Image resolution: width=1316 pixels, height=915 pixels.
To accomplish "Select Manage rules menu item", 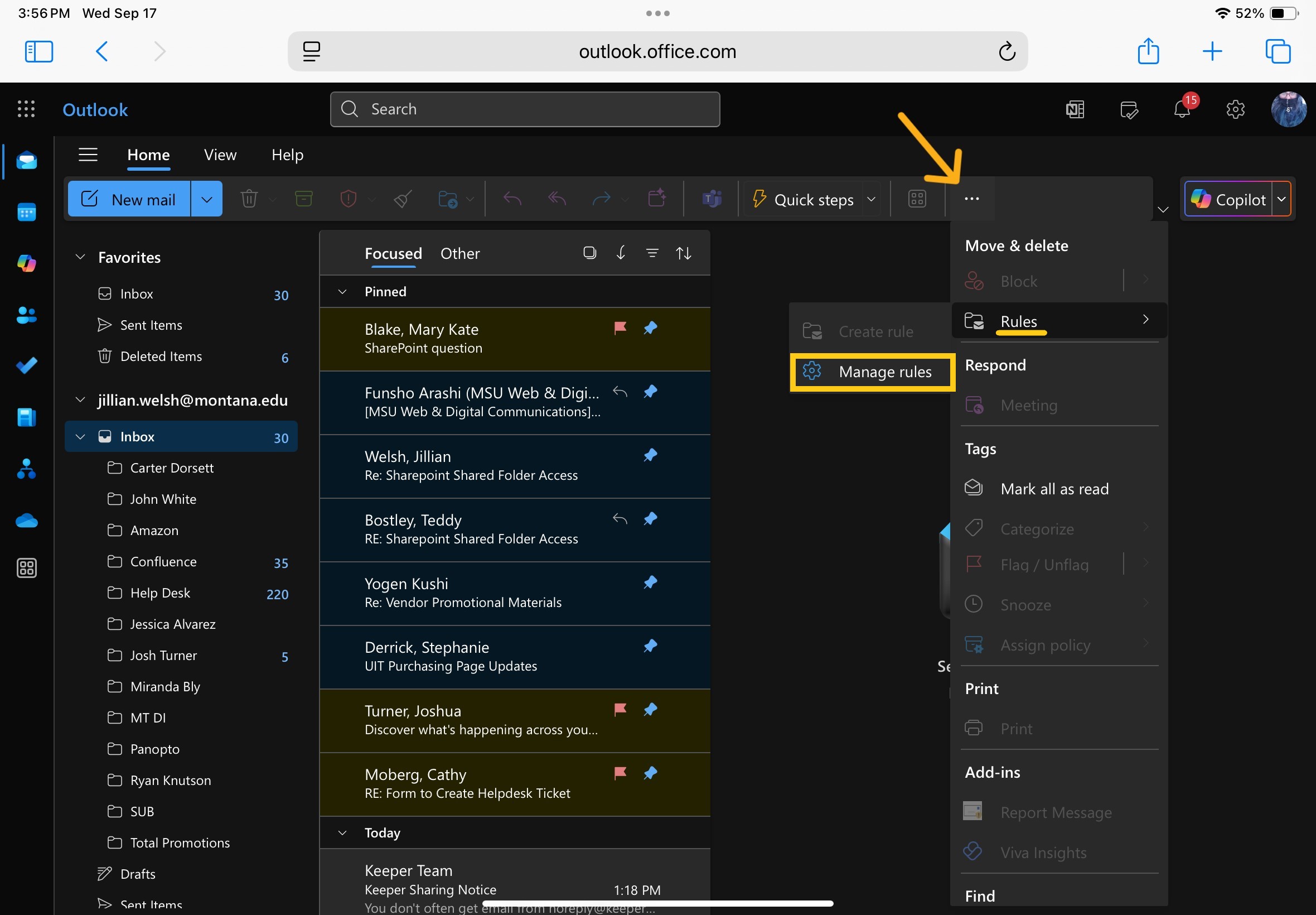I will (x=884, y=372).
